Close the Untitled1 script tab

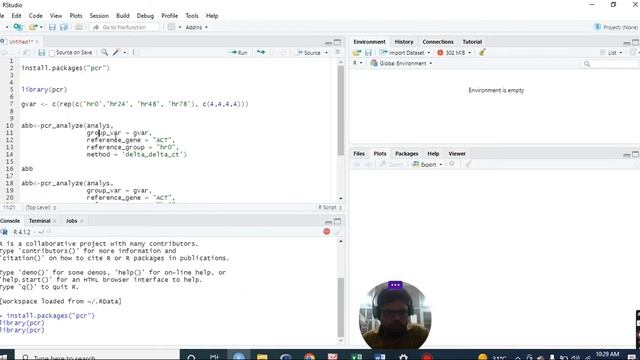(37, 42)
